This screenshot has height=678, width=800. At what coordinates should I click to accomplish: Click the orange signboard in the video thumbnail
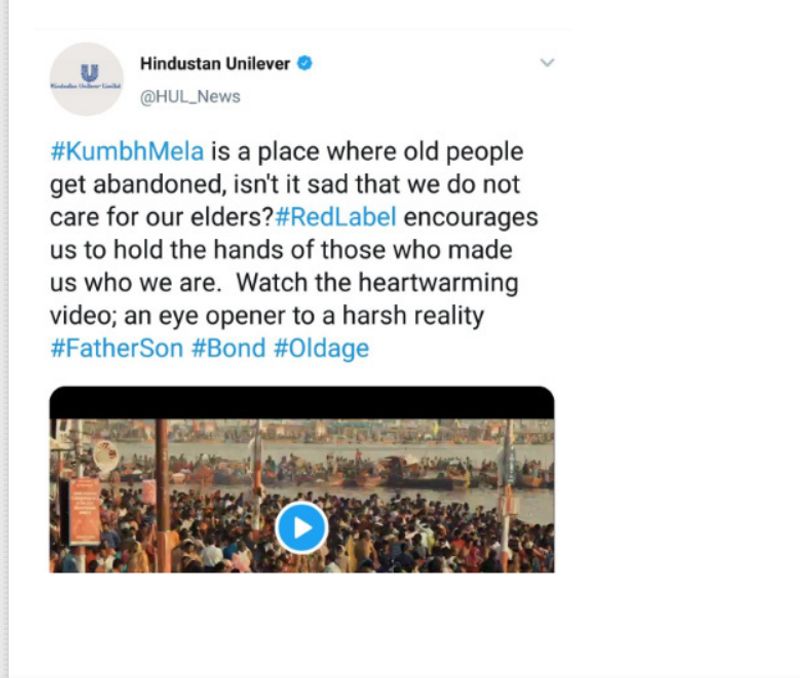point(84,510)
